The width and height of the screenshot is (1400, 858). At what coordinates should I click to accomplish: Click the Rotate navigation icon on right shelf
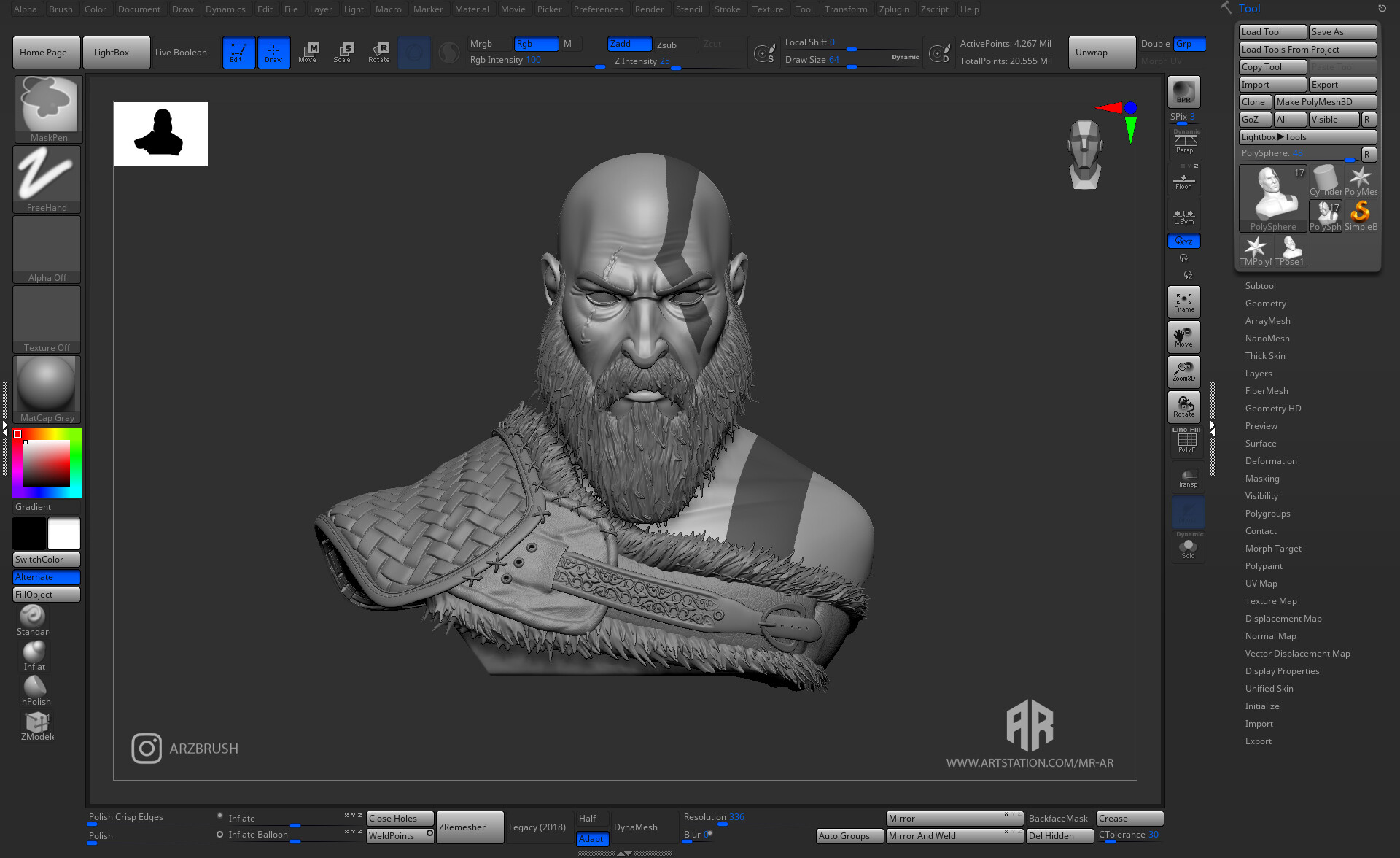1185,406
